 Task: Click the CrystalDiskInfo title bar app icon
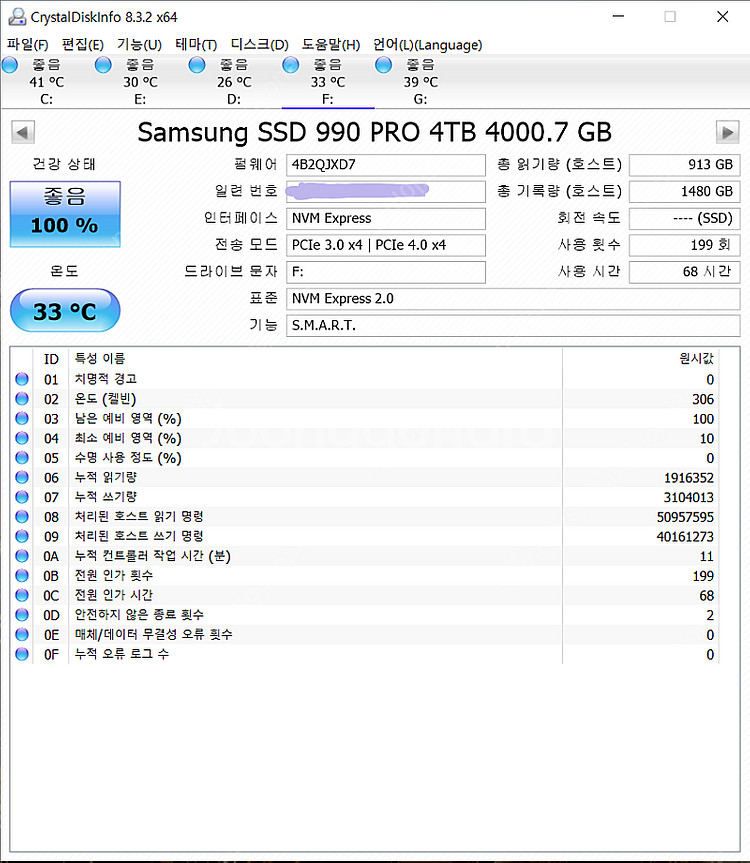tap(17, 17)
